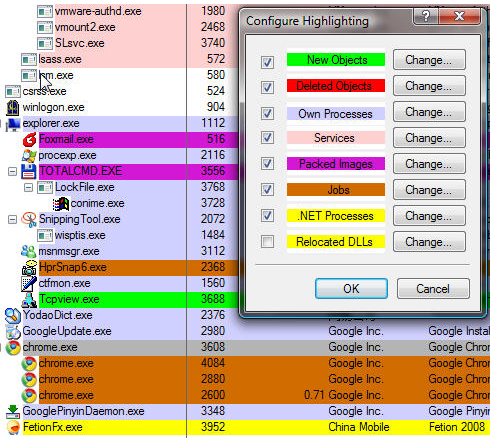Click the GooglePinyinDaemon.exe icon
This screenshot has width=493, height=438.
13,412
